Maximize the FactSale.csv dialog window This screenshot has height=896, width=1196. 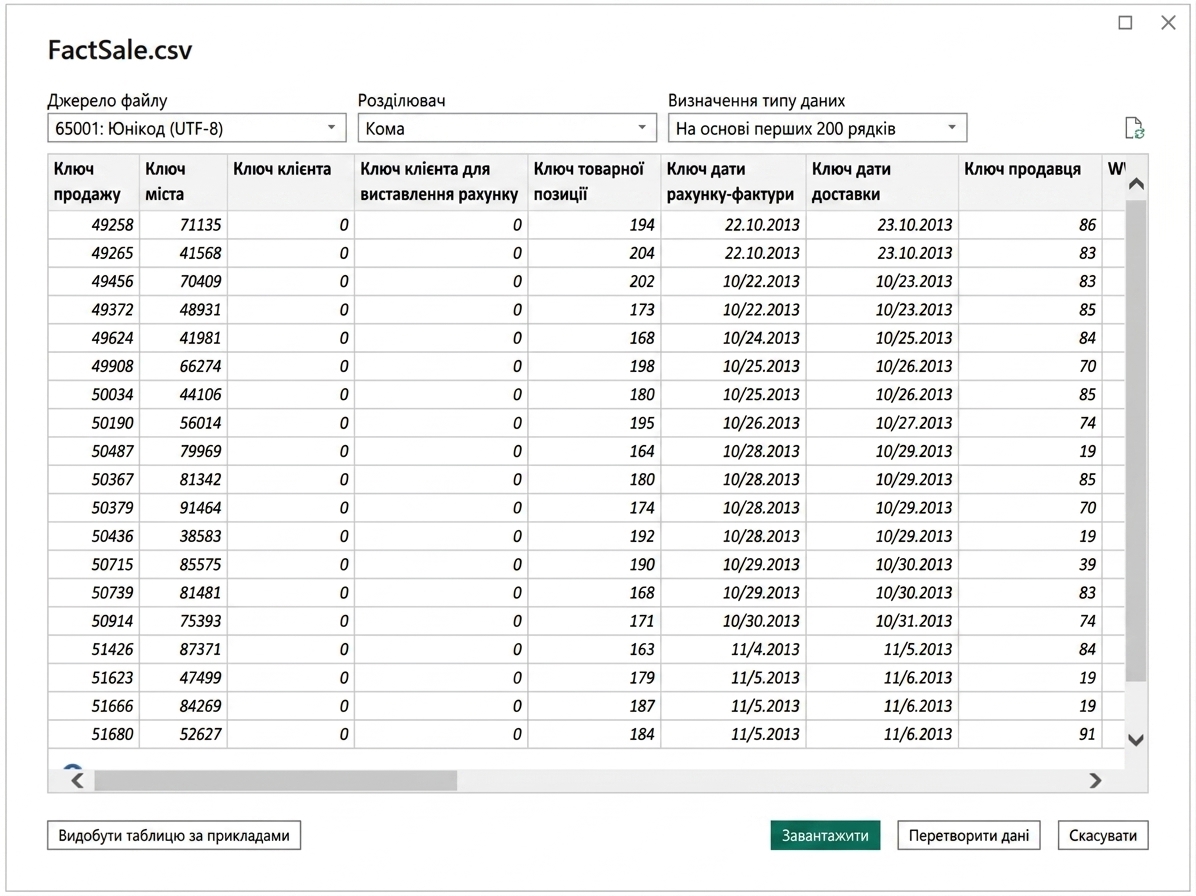click(x=1125, y=23)
